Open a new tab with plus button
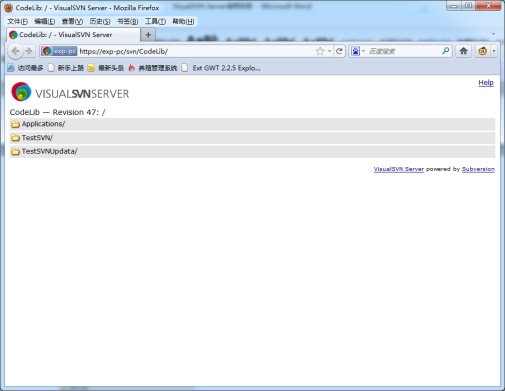 click(148, 35)
